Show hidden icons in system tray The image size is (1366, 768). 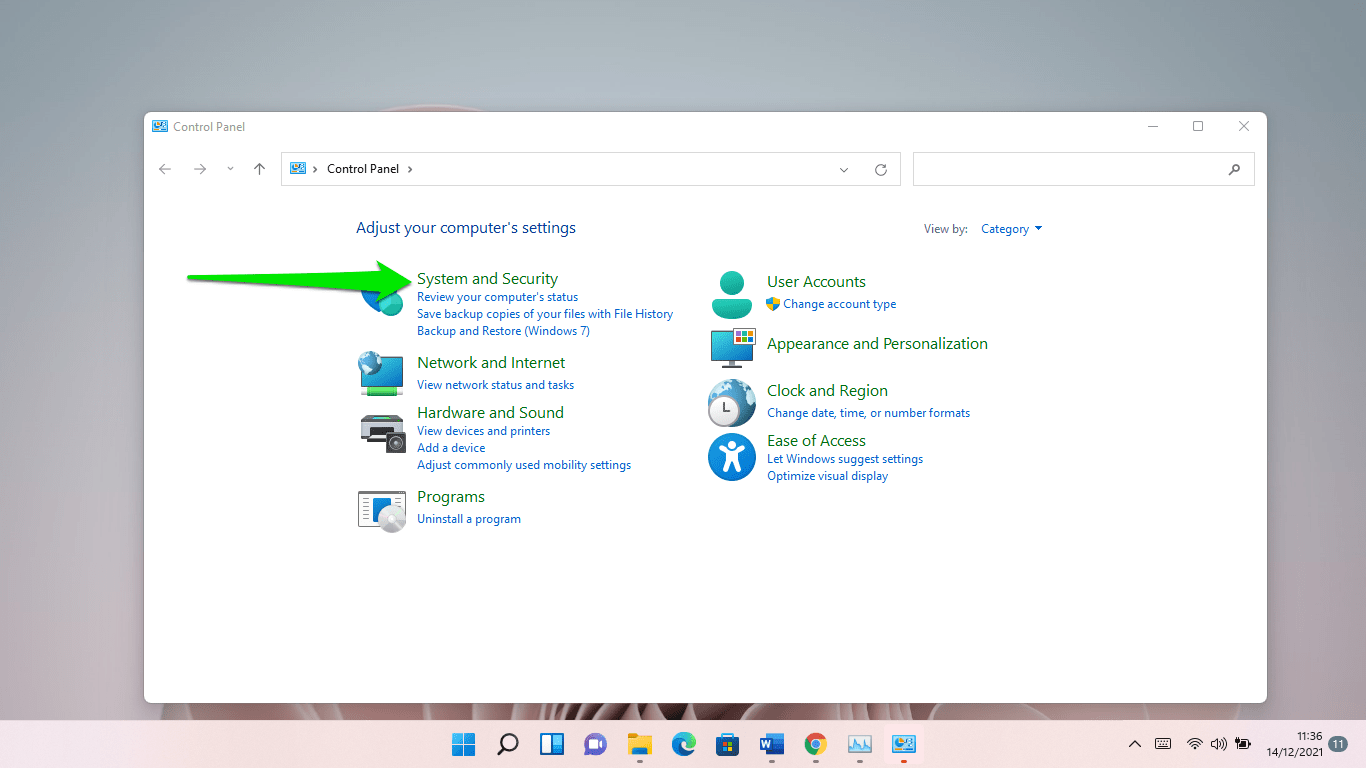click(x=1134, y=744)
